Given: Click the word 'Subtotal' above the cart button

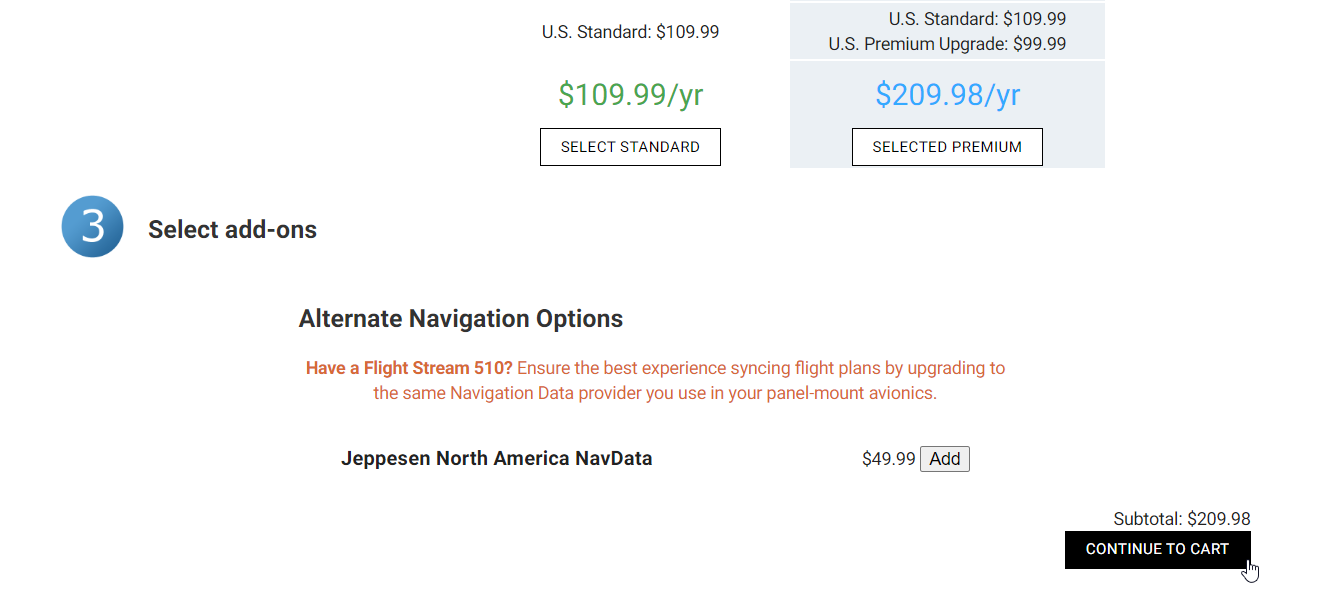Looking at the screenshot, I should tap(1146, 519).
